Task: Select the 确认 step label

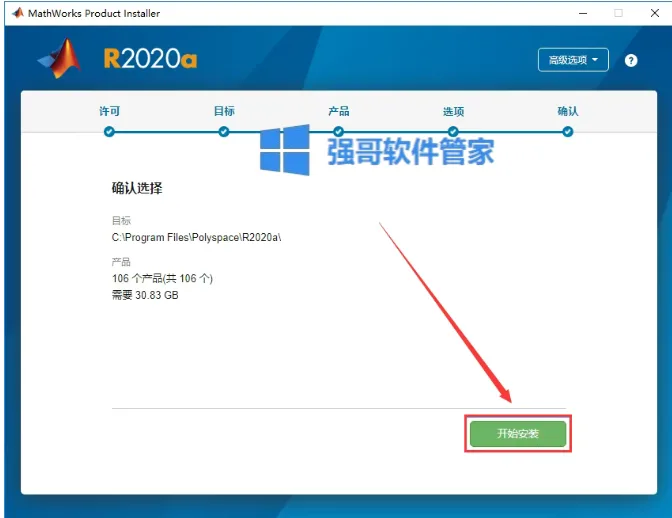Action: pyautogui.click(x=568, y=111)
